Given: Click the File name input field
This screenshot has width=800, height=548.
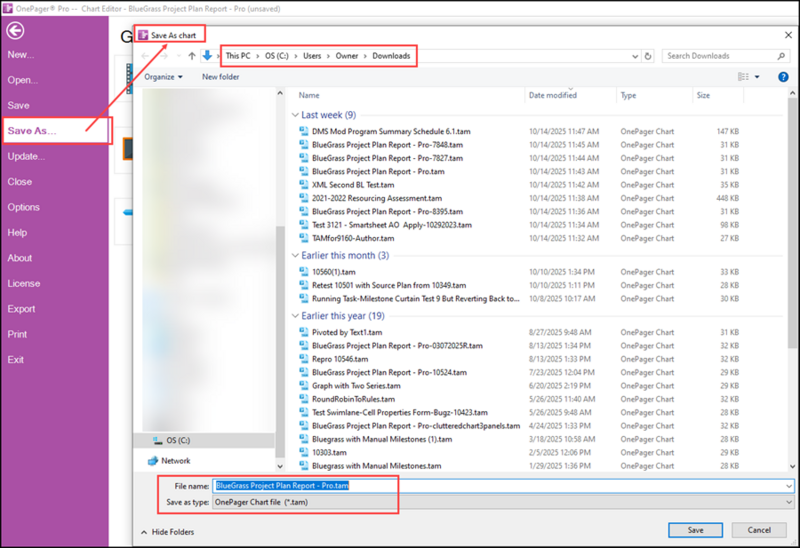Looking at the screenshot, I should pyautogui.click(x=499, y=486).
